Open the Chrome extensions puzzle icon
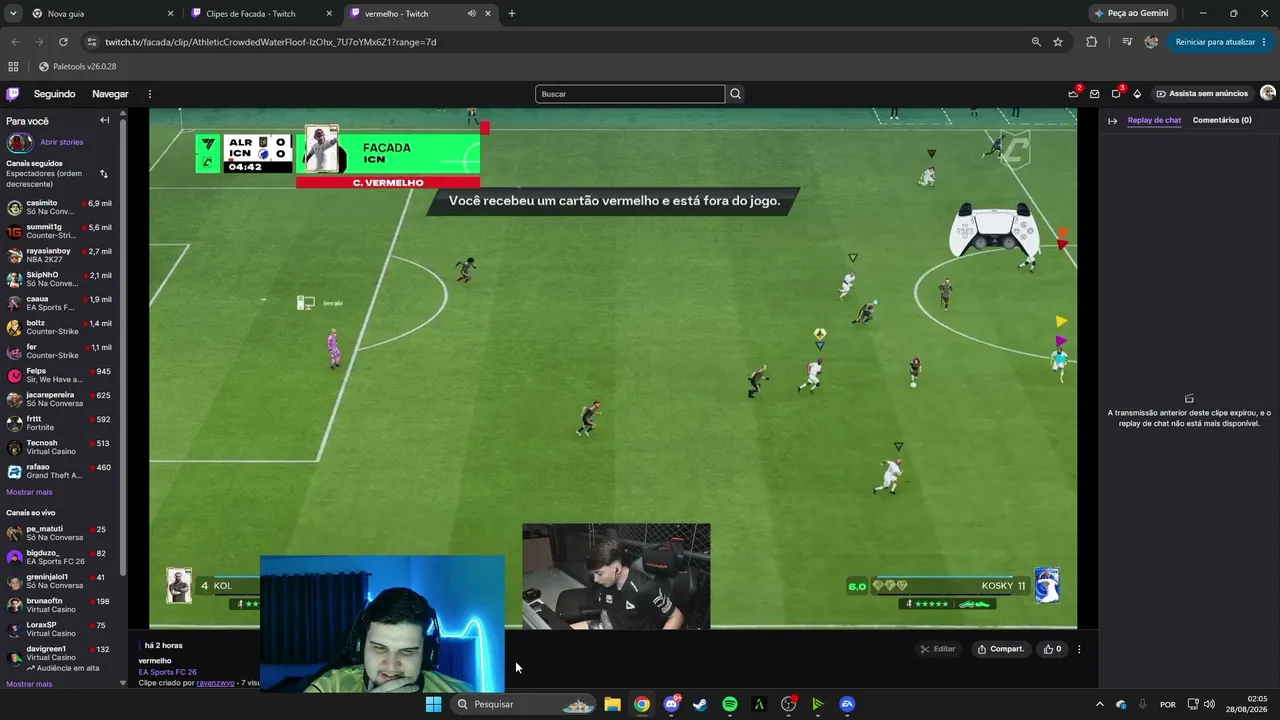The width and height of the screenshot is (1280, 720). [x=1091, y=42]
